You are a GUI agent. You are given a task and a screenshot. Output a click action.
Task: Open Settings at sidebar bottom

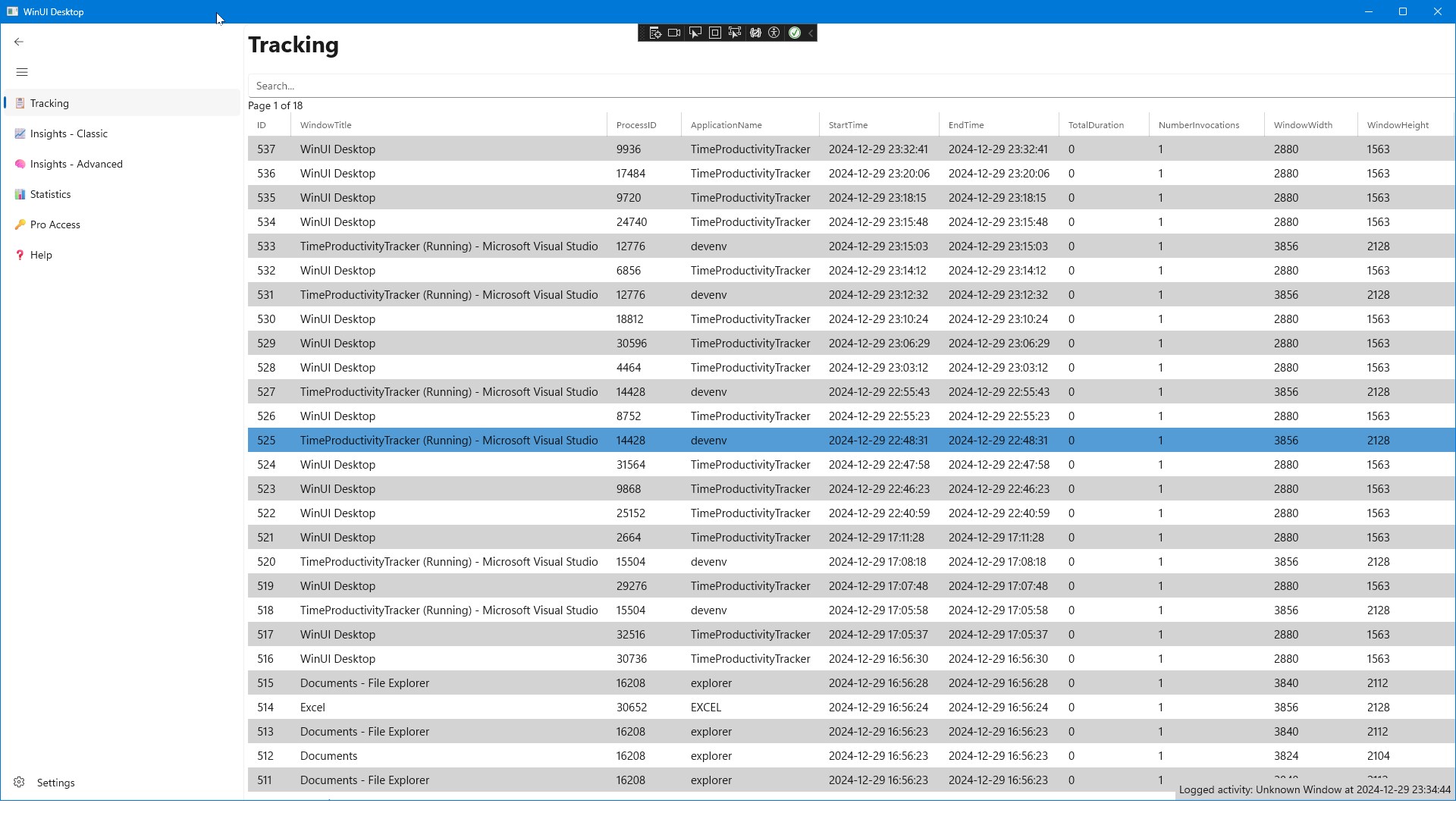pos(55,783)
